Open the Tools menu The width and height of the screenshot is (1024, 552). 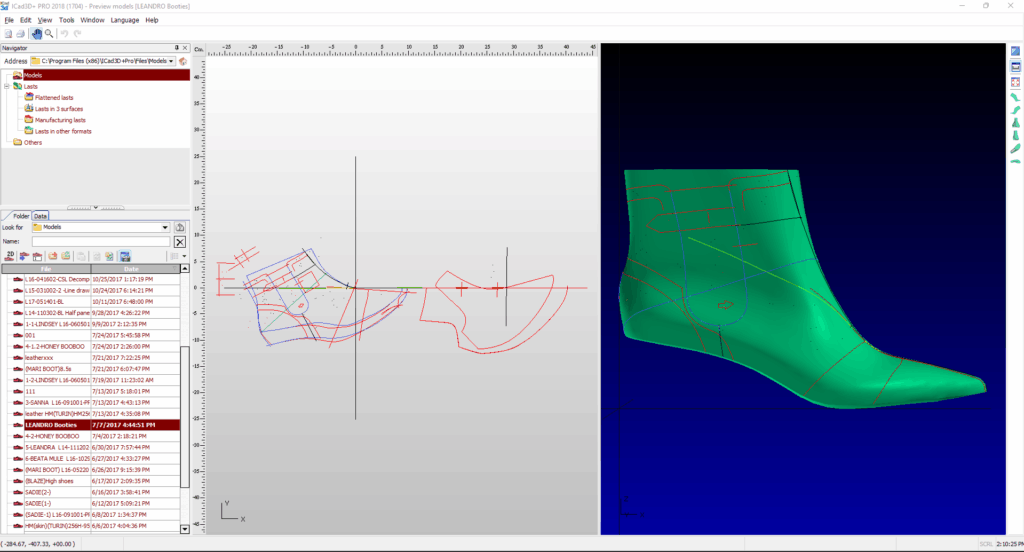66,20
